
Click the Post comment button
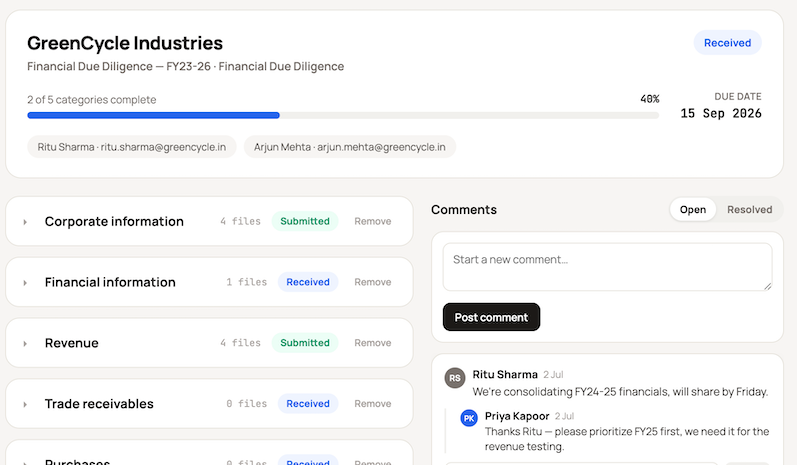tap(491, 317)
